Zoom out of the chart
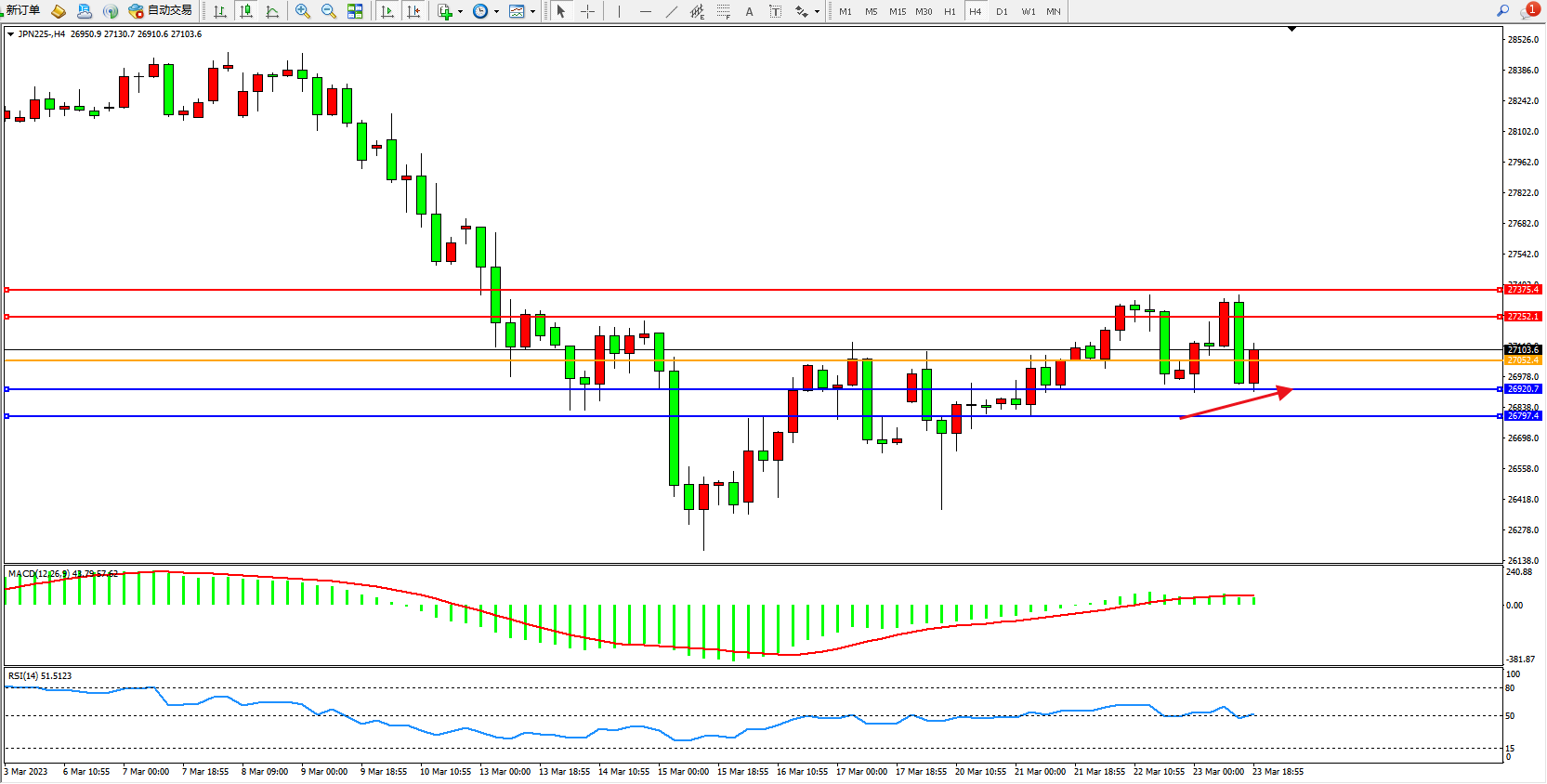The height and width of the screenshot is (784, 1547). point(329,11)
